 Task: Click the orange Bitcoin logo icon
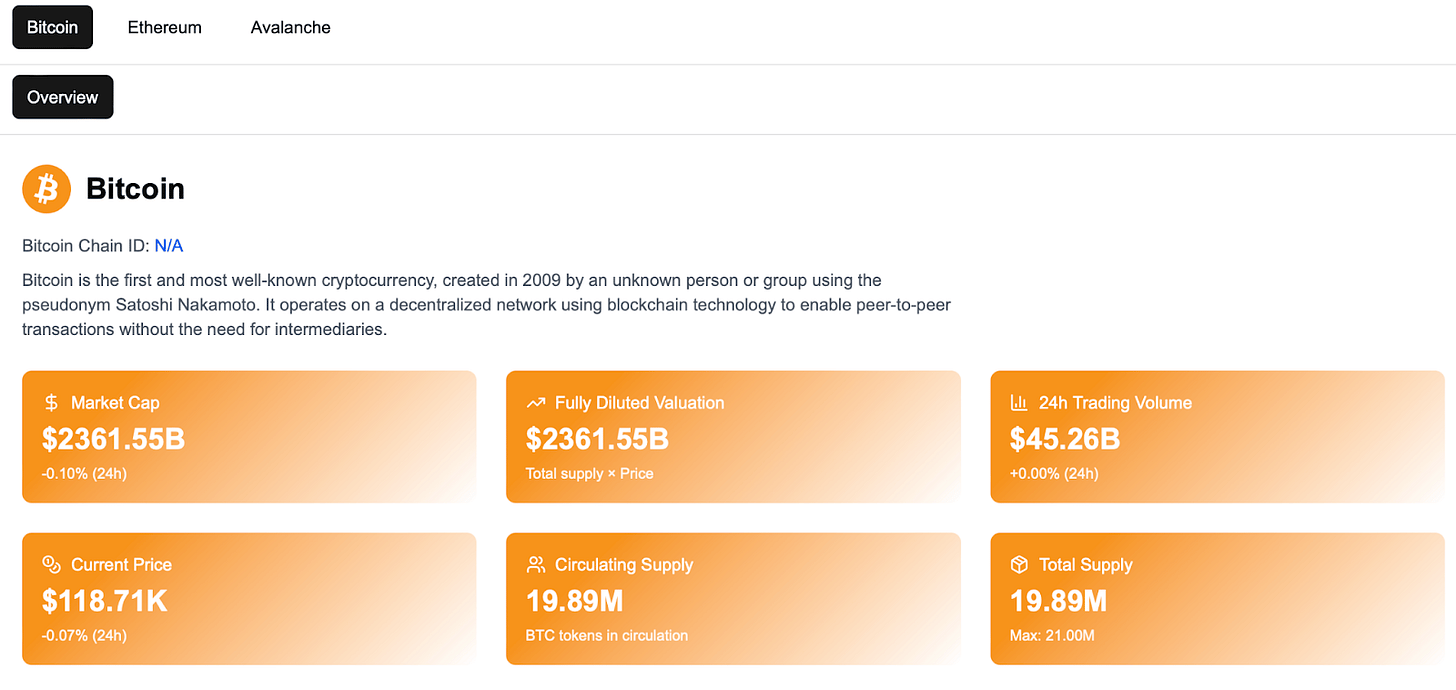tap(46, 189)
